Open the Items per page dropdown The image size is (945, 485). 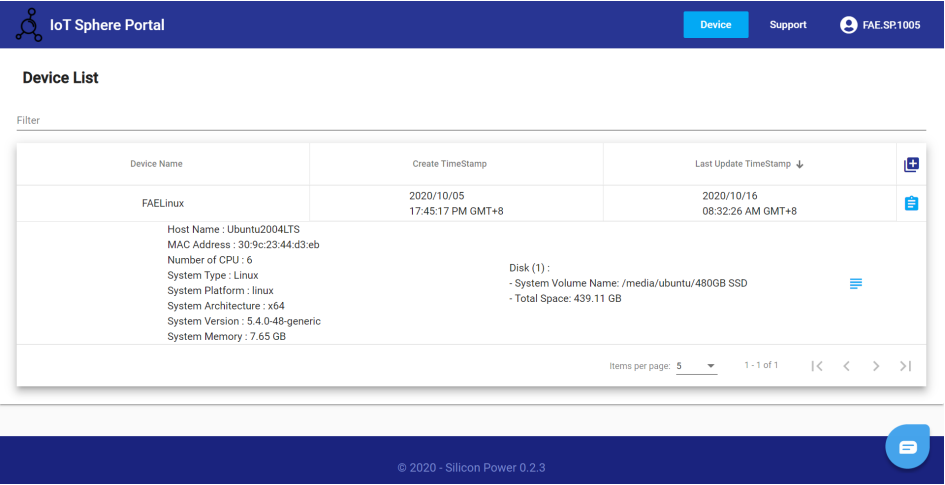coord(696,366)
